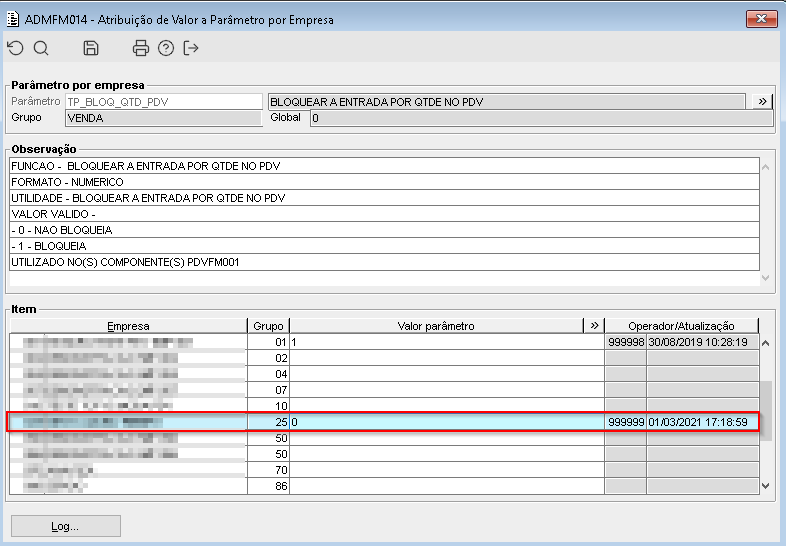786x546 pixels.
Task: Select the line FUNCAO - BLOQUEAR A ENTRADA POR QTDE NO PDV
Action: [384, 166]
